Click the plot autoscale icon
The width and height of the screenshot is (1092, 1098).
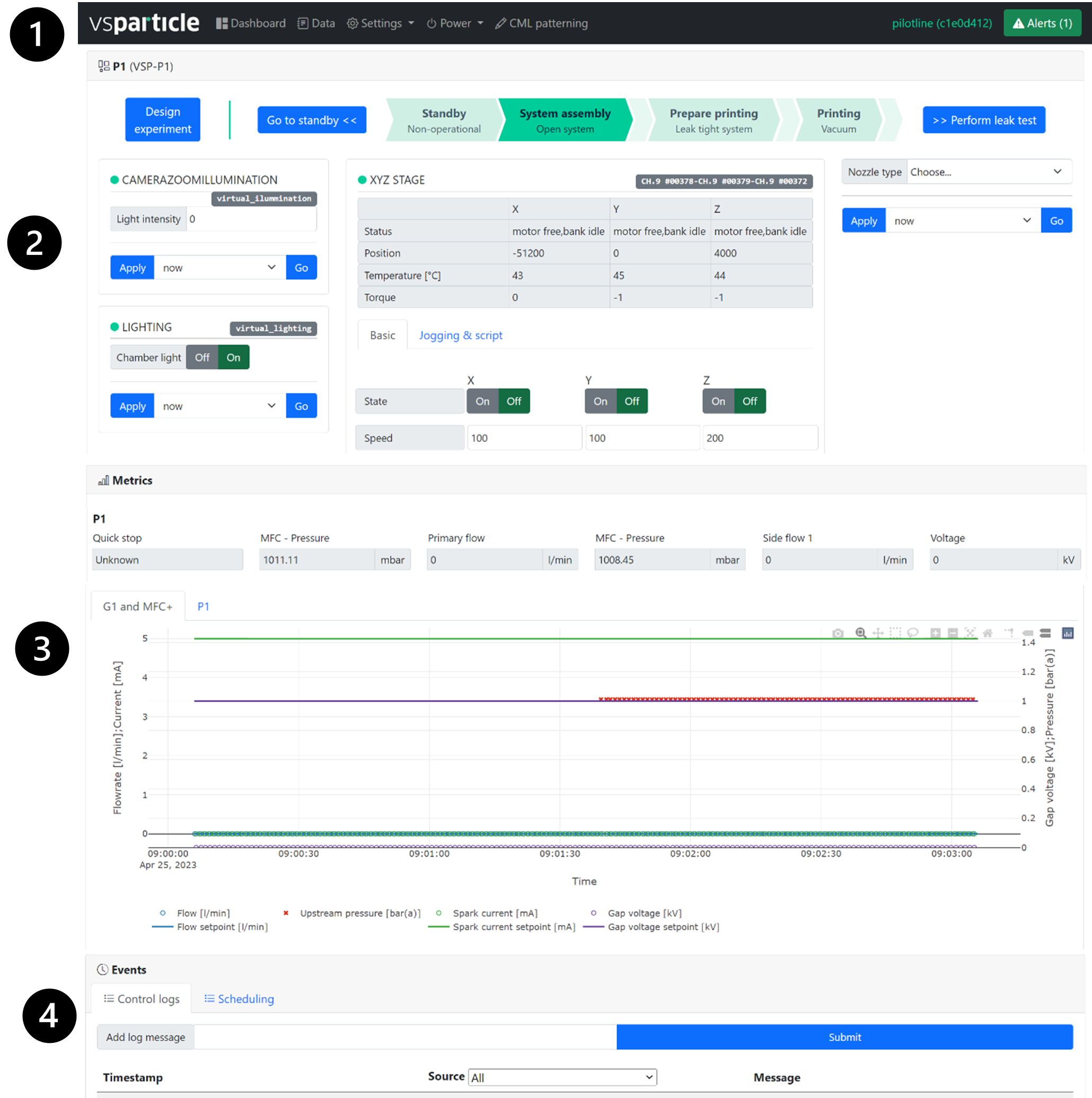[x=970, y=633]
